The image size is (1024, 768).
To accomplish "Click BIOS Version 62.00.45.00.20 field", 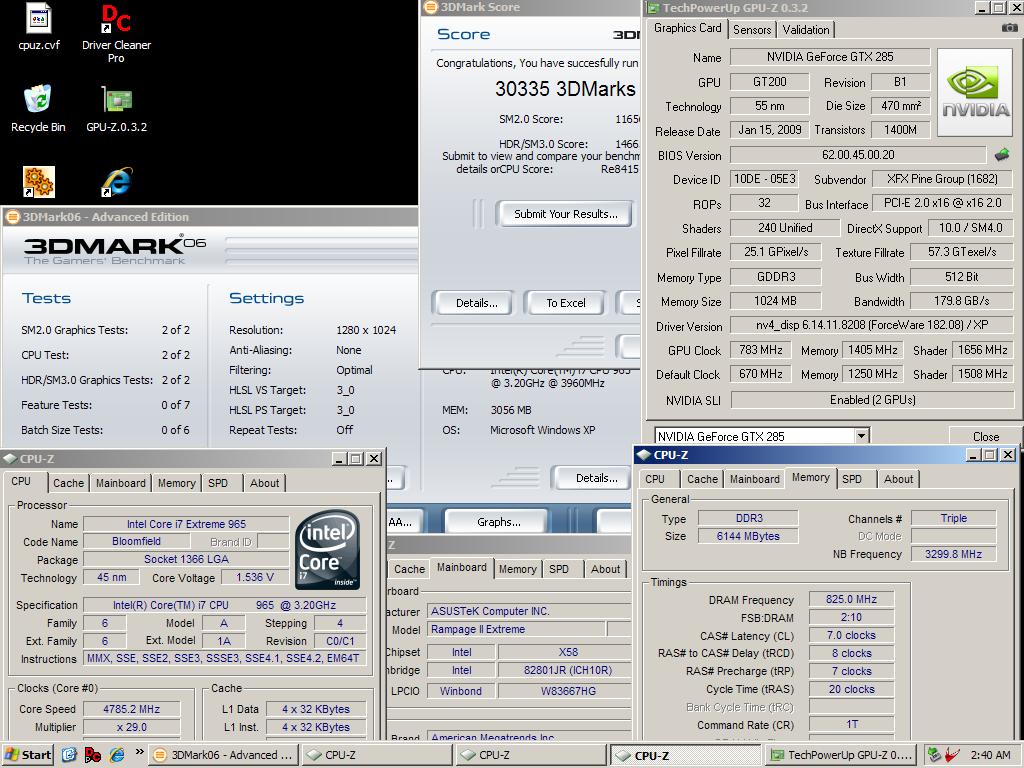I will point(858,155).
